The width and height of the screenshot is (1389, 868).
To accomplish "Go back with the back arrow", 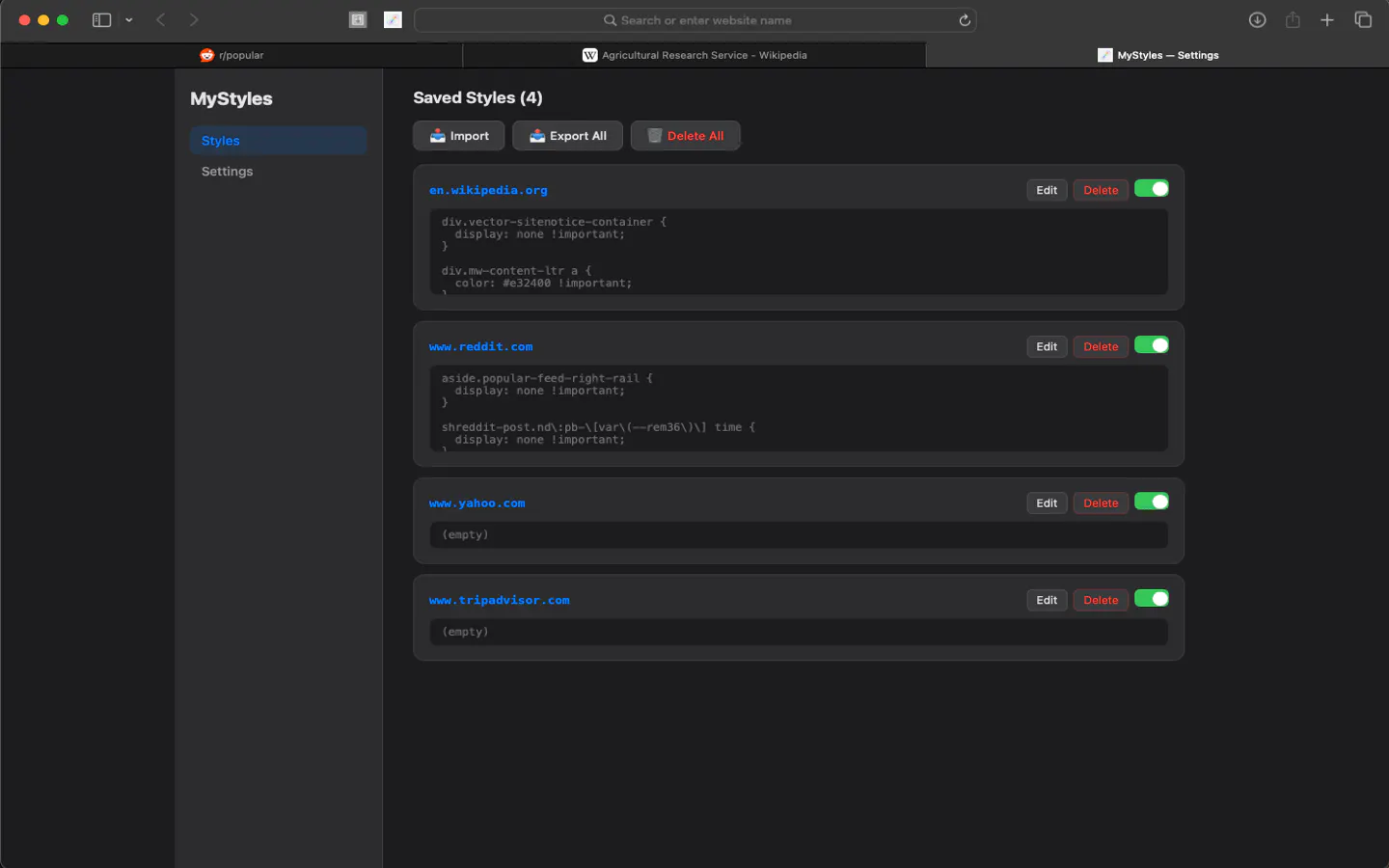I will [161, 20].
